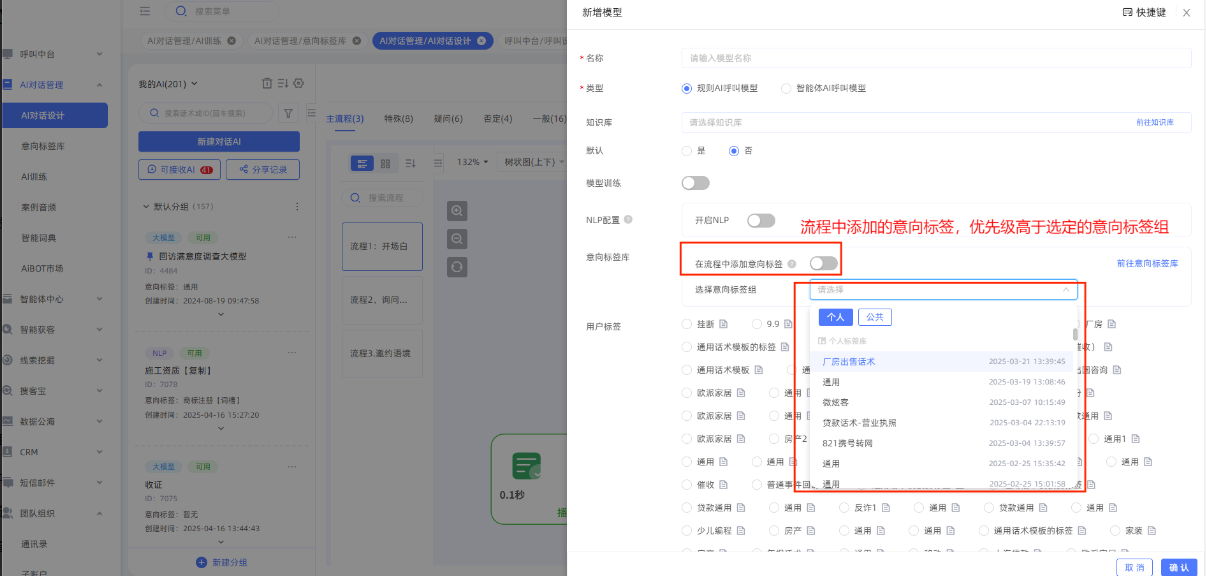Viewport: 1206px width, 576px height.
Task: Open the 特殊(8) flow tab
Action: coord(398,119)
